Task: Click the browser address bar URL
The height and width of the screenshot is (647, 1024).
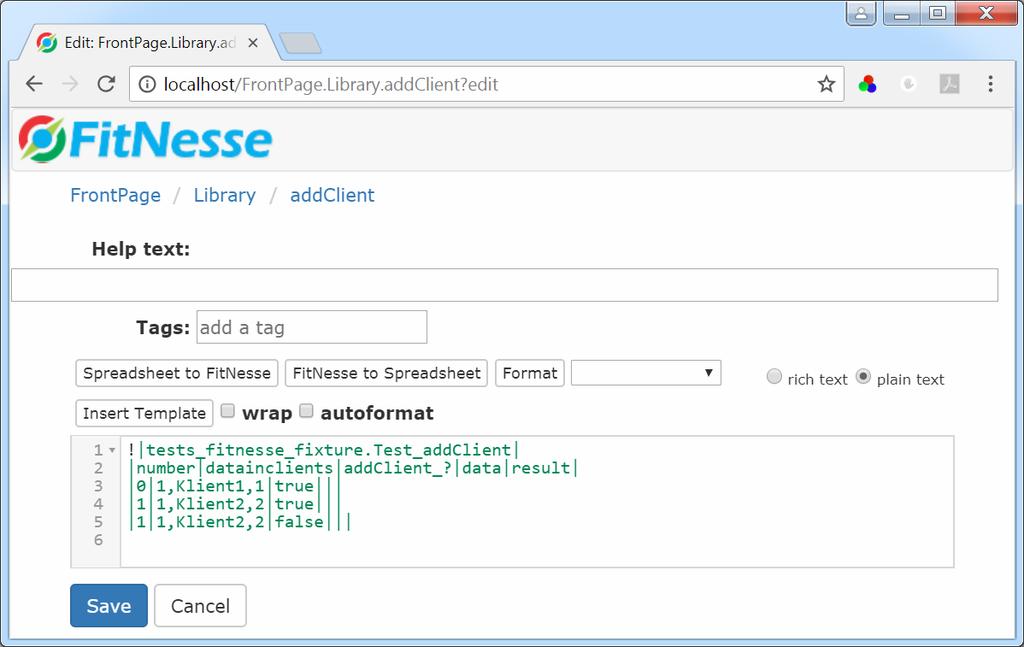Action: coord(330,84)
